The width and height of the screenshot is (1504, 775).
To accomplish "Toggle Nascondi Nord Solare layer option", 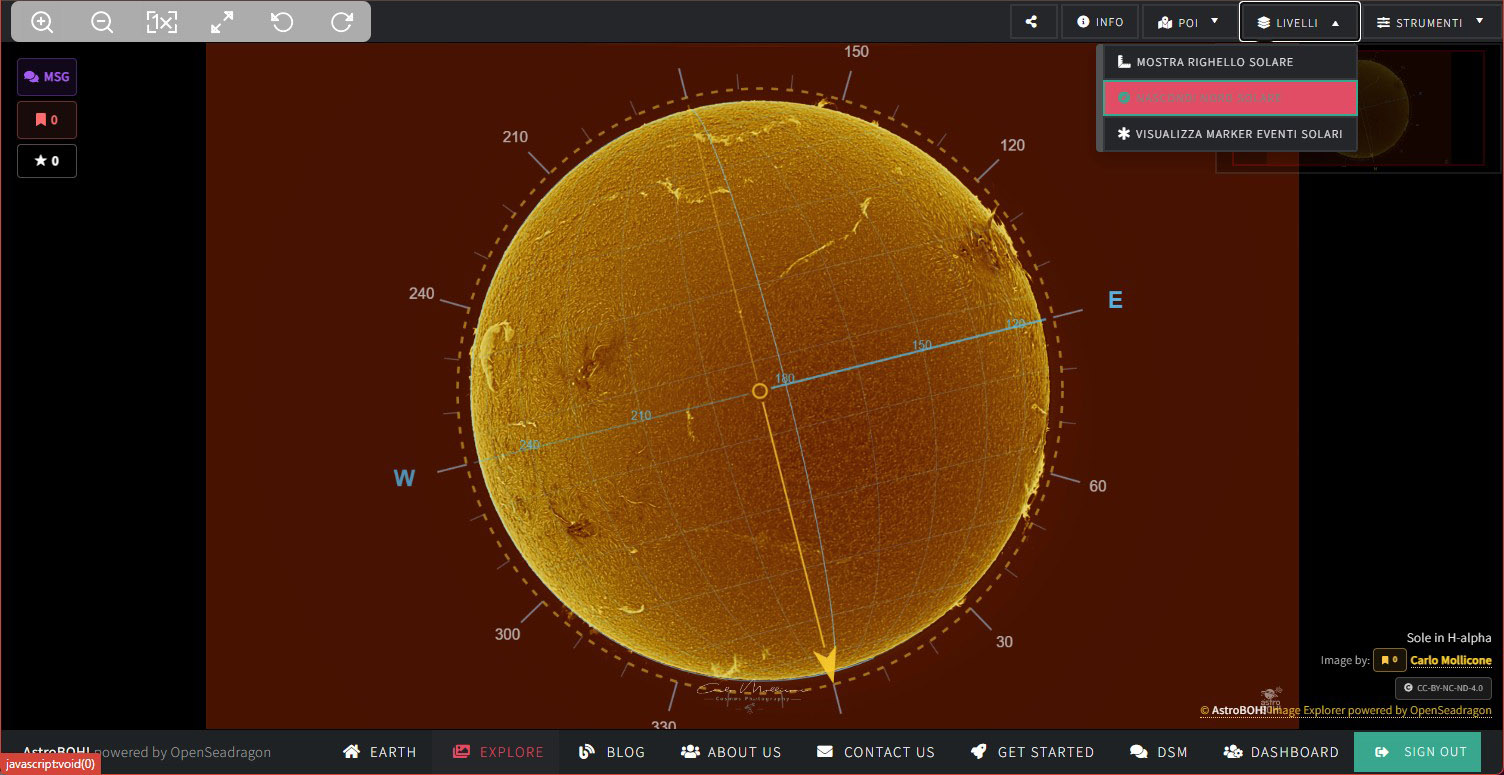I will (x=1230, y=98).
